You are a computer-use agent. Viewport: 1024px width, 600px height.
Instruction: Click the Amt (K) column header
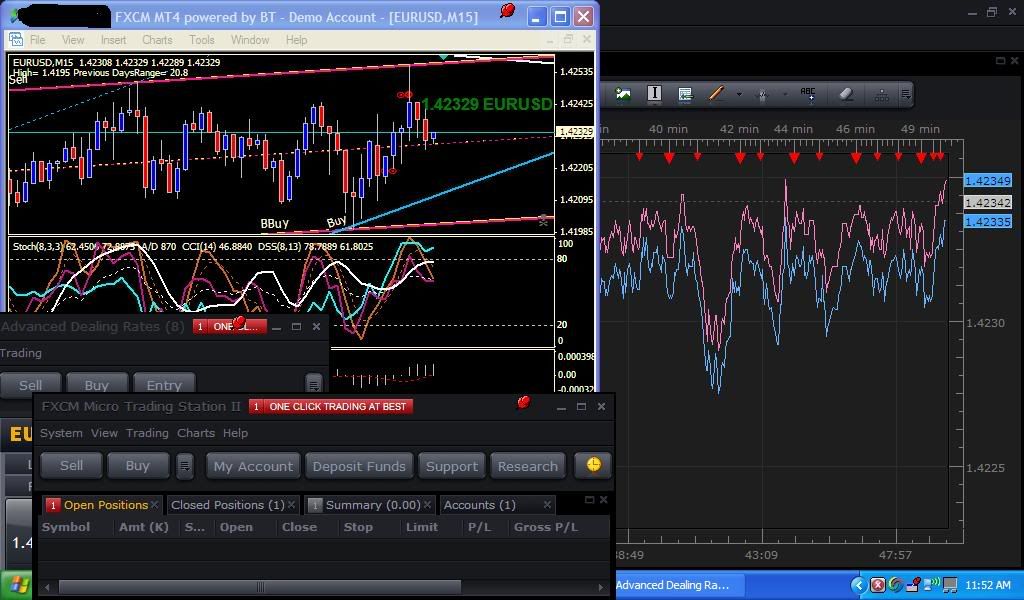(144, 527)
